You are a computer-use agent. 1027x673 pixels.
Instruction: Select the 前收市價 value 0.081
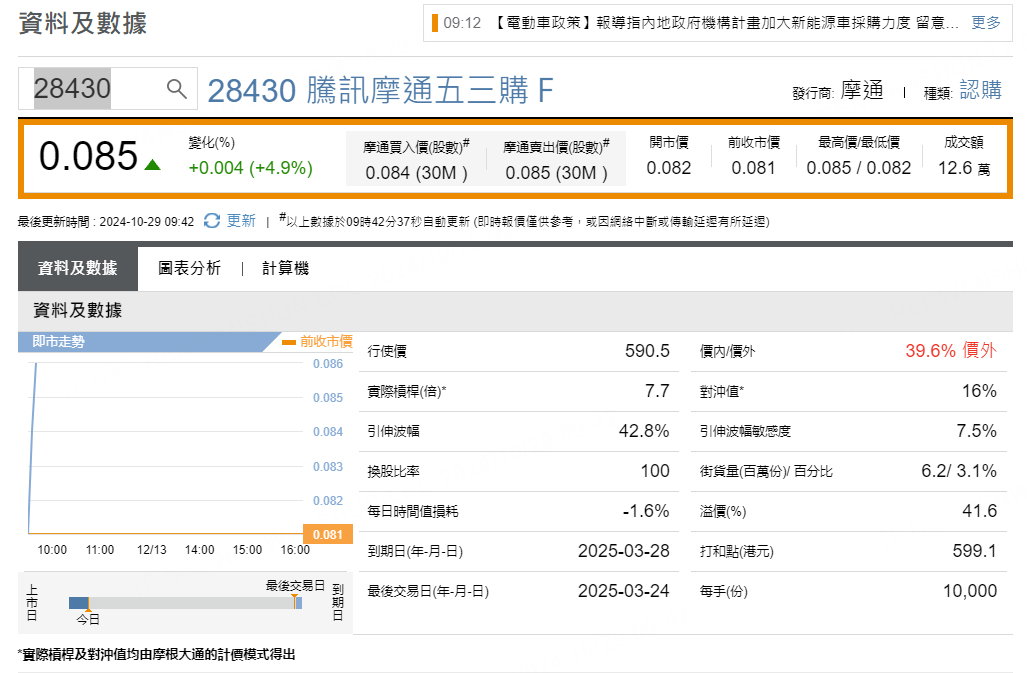point(753,168)
